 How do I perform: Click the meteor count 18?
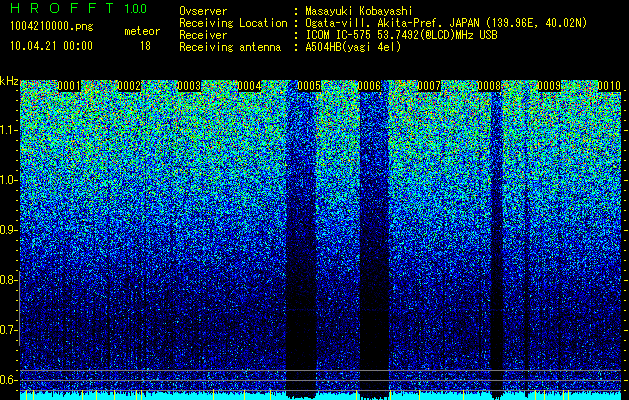145,46
